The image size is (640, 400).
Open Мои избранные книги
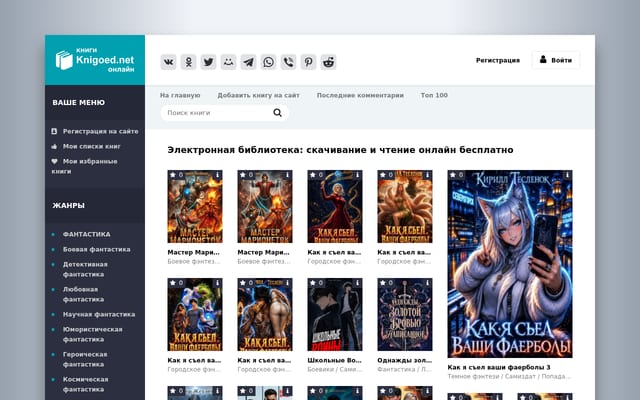84,166
